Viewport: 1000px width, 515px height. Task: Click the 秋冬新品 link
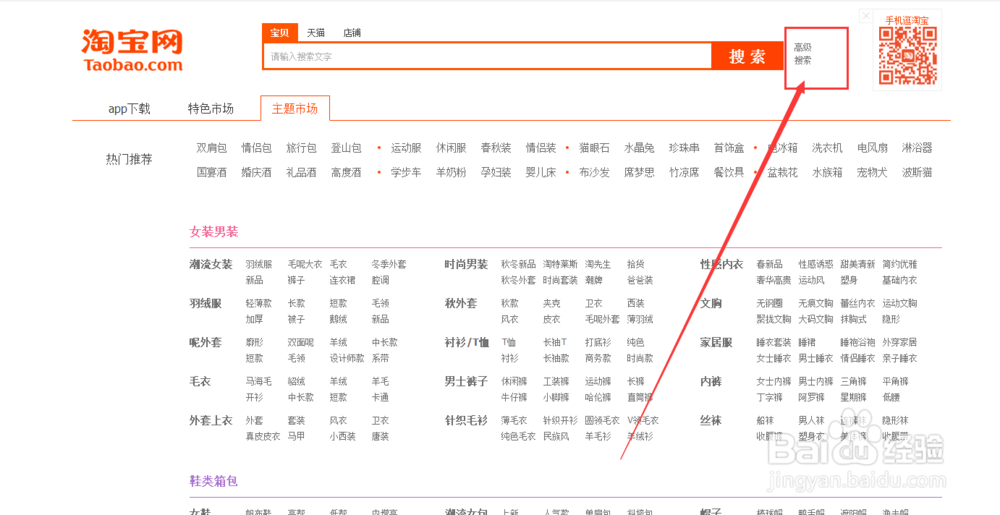tap(518, 264)
